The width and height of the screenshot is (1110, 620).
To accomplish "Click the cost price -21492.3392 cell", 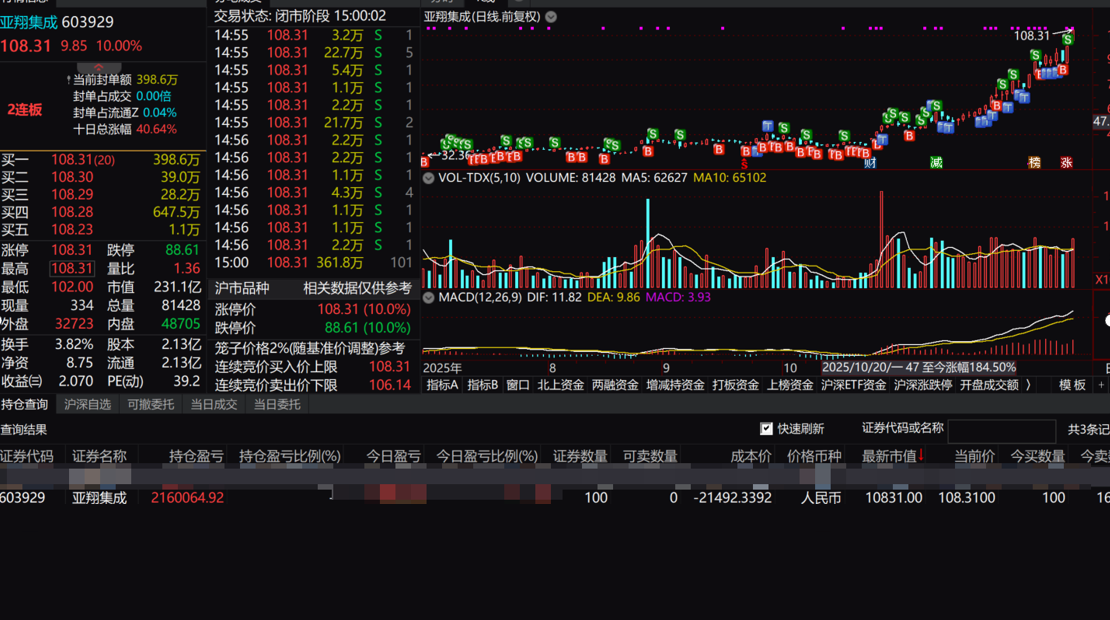I will 732,498.
